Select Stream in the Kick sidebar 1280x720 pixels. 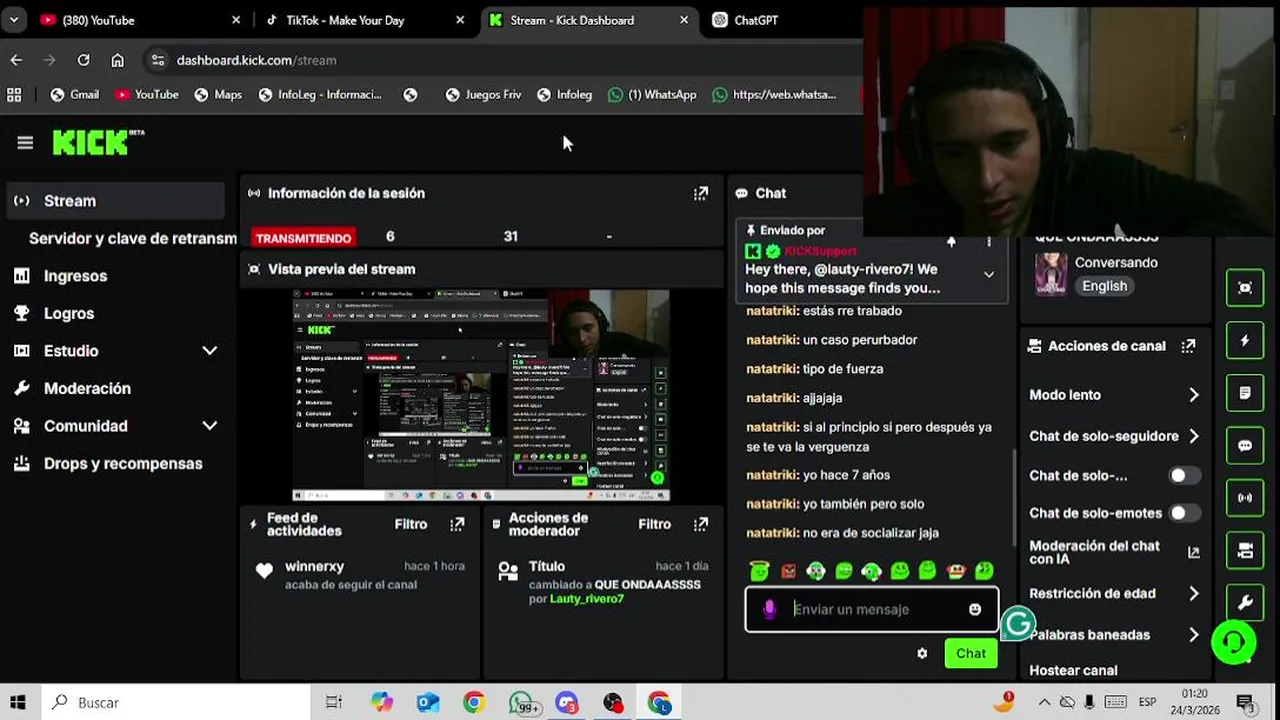pos(115,201)
